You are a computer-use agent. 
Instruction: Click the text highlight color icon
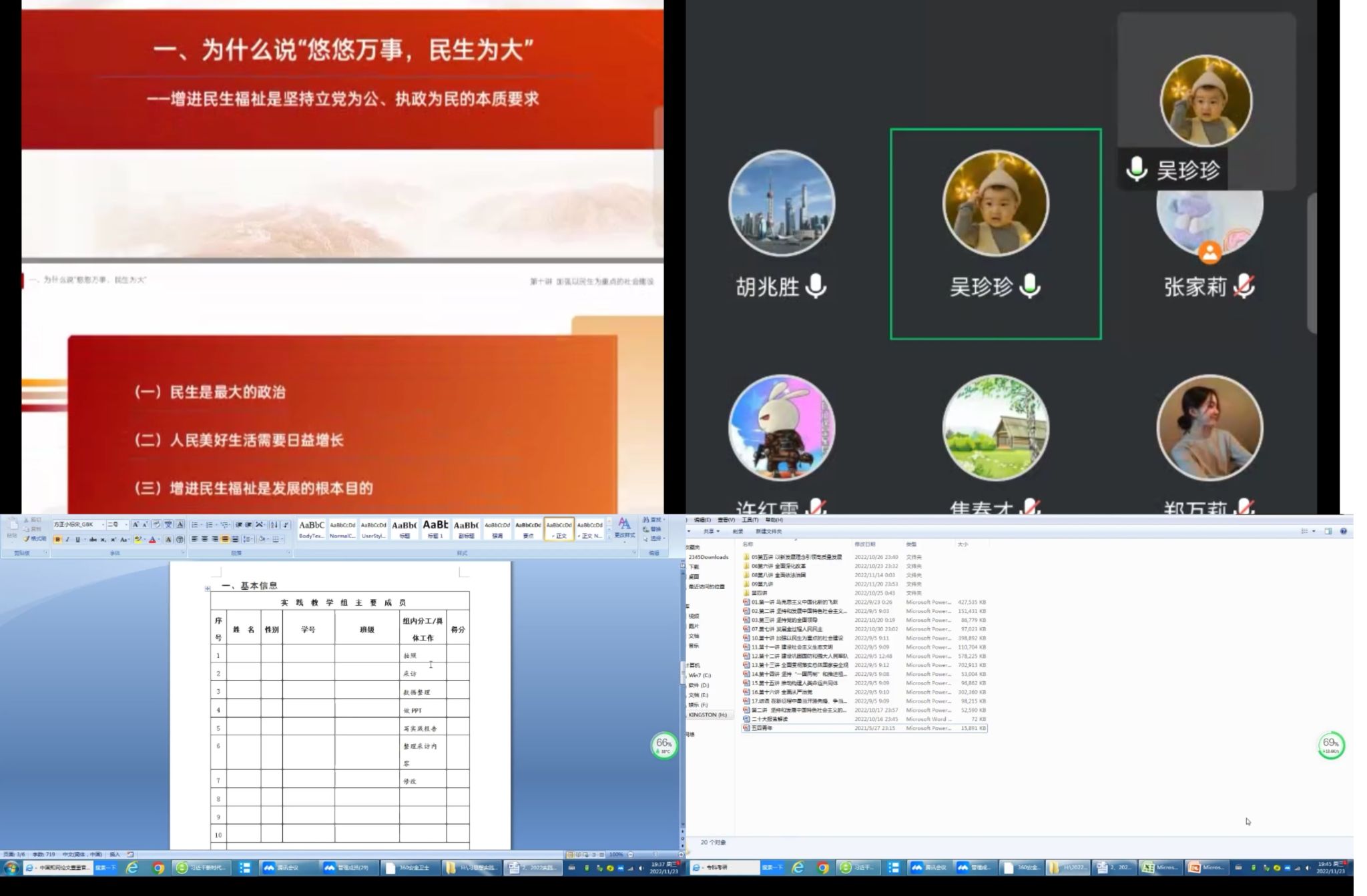tap(138, 540)
